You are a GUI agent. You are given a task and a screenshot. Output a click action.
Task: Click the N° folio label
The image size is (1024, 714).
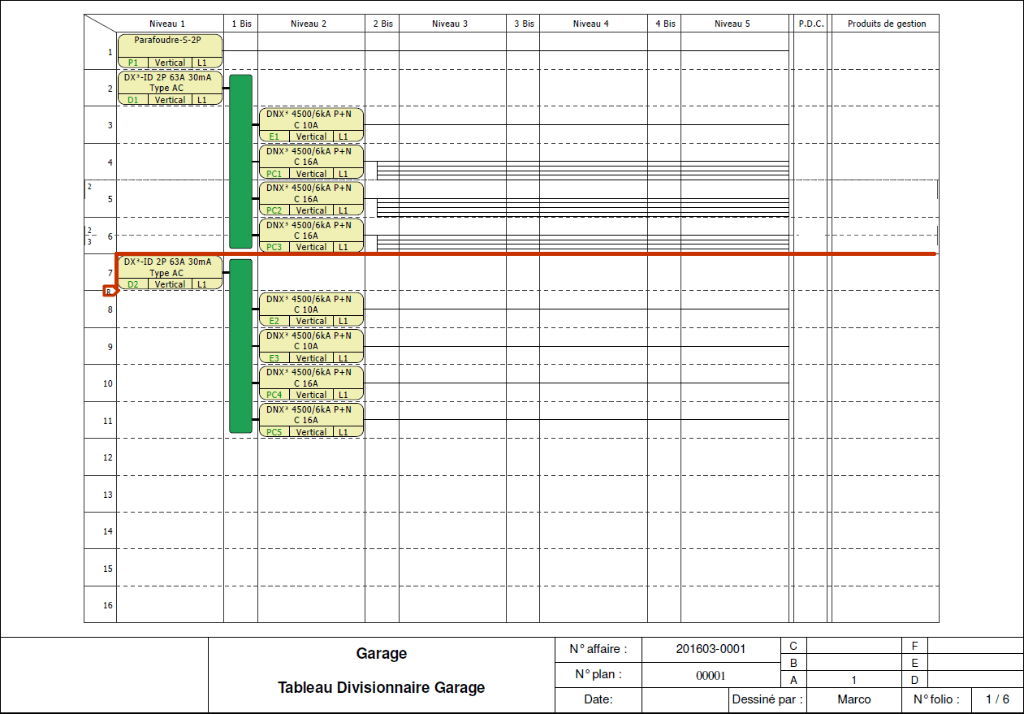coord(936,699)
